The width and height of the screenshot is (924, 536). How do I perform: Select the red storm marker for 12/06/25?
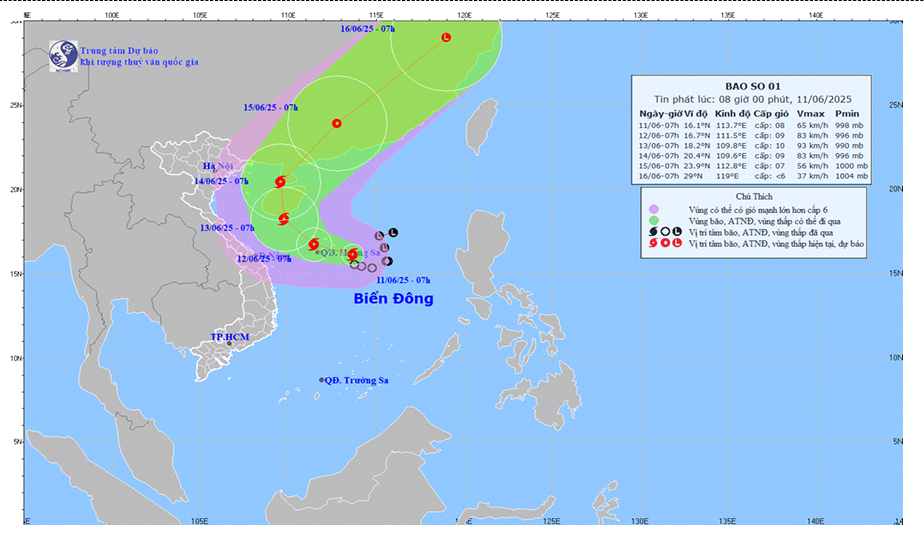tap(314, 244)
